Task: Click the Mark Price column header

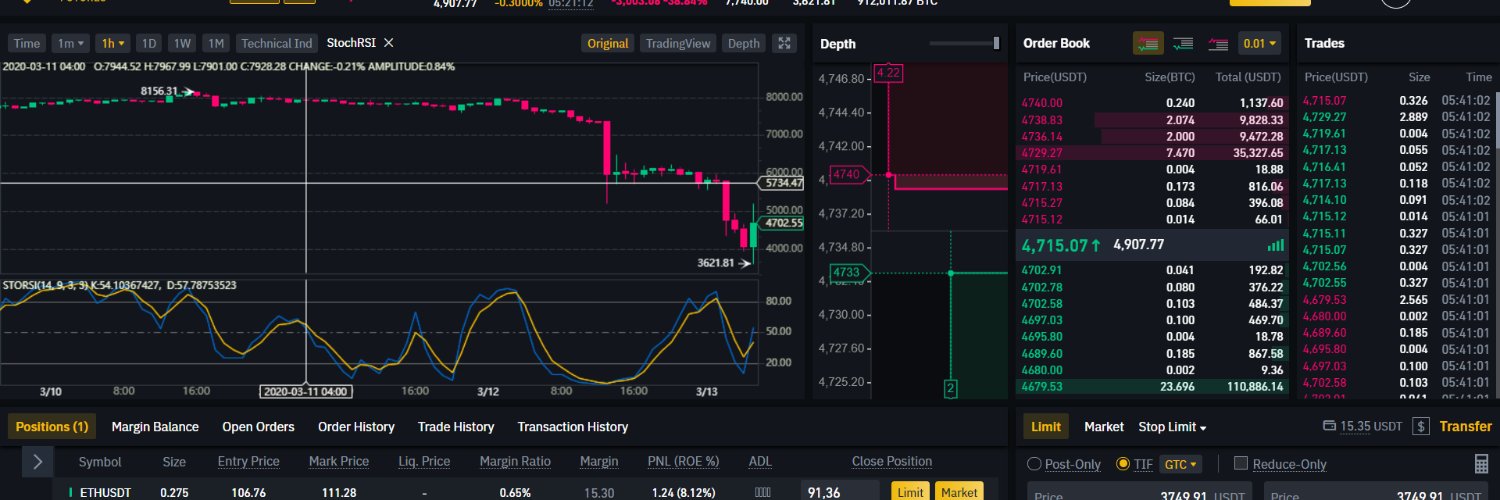Action: (x=338, y=462)
